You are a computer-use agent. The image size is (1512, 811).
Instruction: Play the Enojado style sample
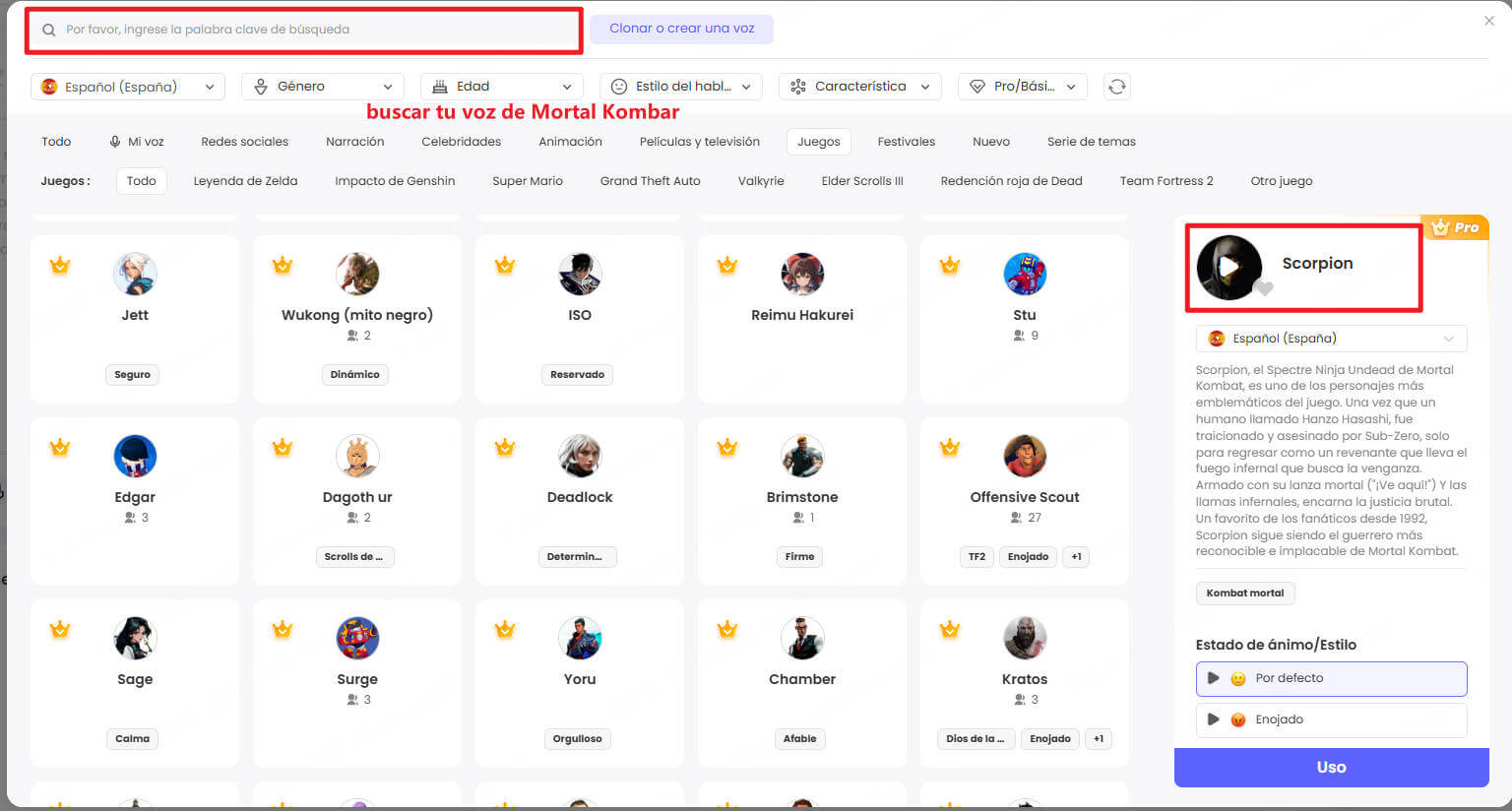pos(1214,719)
